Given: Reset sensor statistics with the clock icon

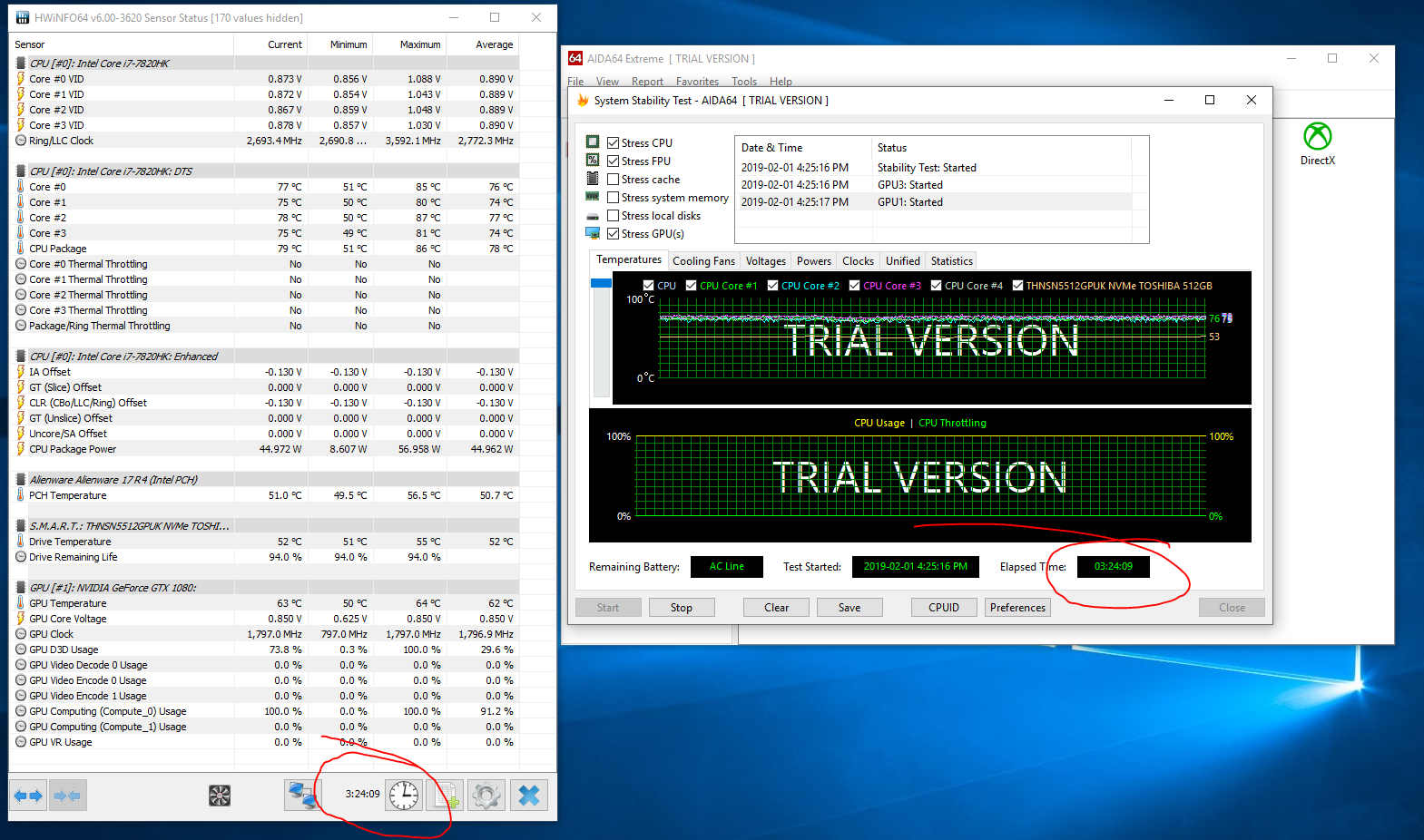Looking at the screenshot, I should tap(404, 796).
